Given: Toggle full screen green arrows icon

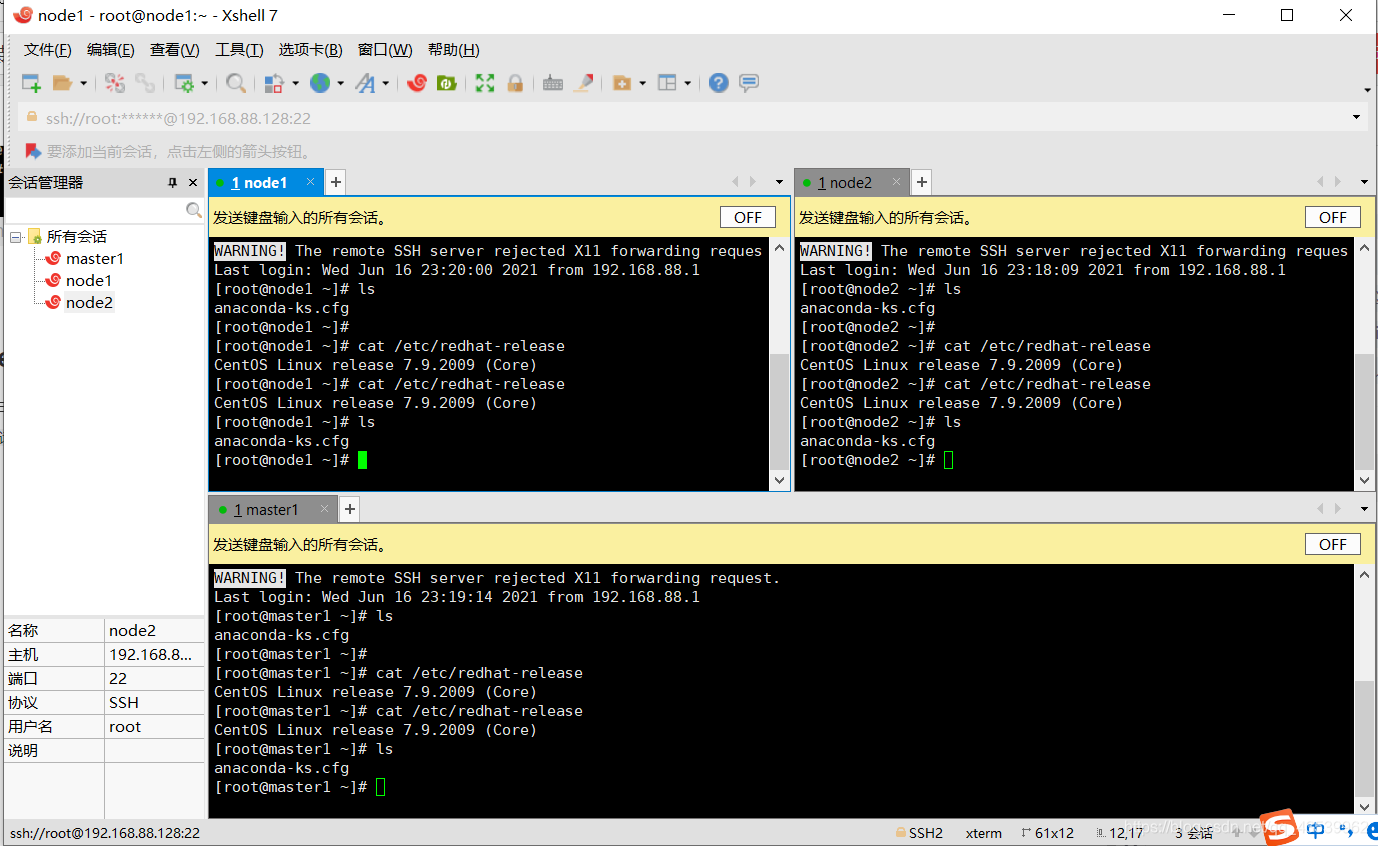Looking at the screenshot, I should (485, 83).
